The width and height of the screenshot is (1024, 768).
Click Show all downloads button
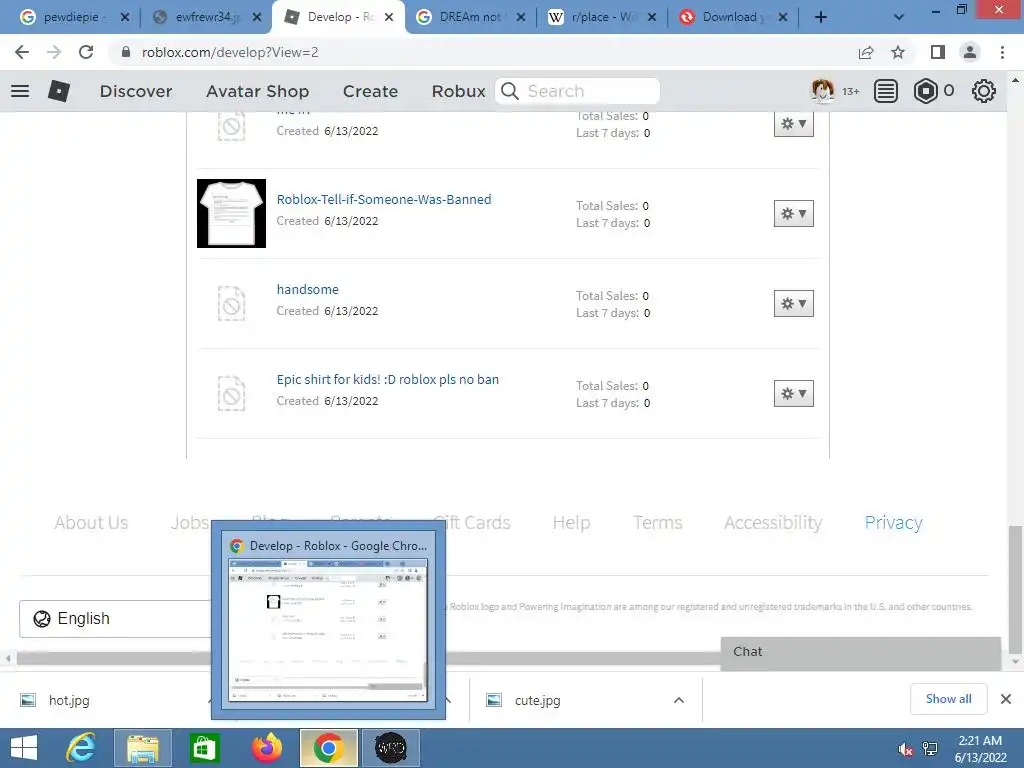(x=948, y=699)
